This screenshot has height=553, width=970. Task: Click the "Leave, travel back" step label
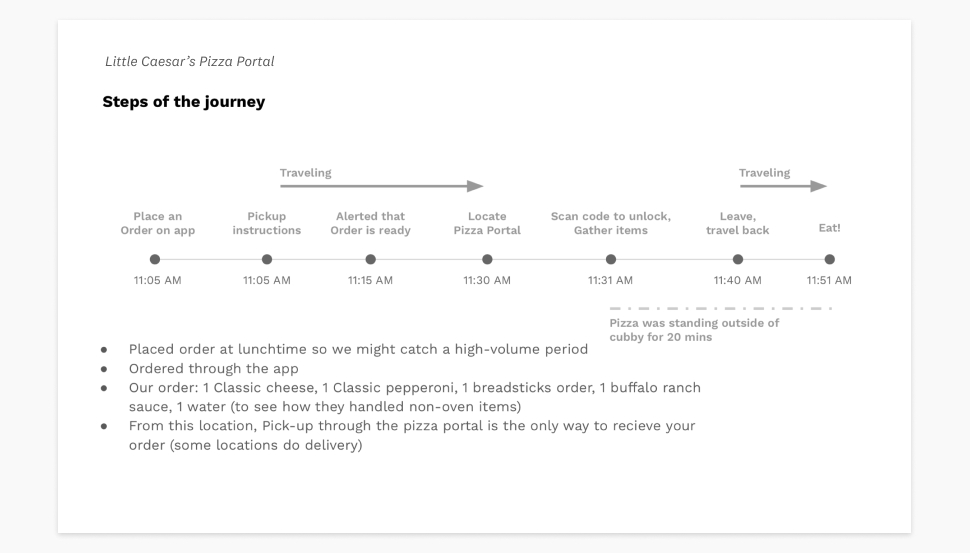[738, 223]
